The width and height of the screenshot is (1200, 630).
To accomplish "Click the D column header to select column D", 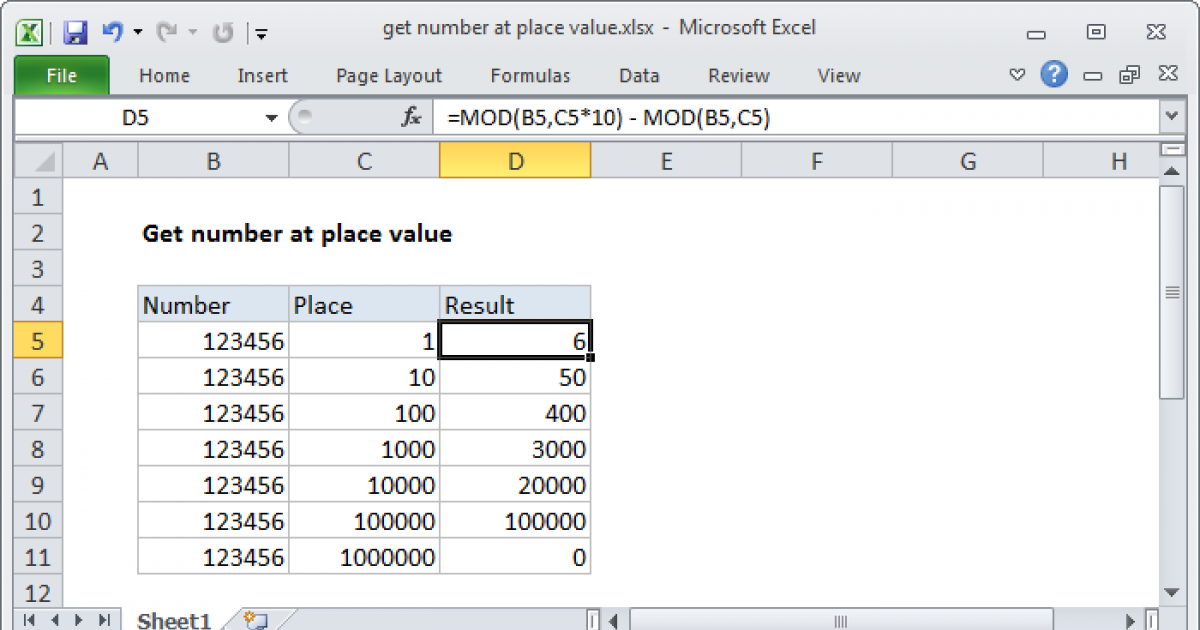I will click(515, 160).
